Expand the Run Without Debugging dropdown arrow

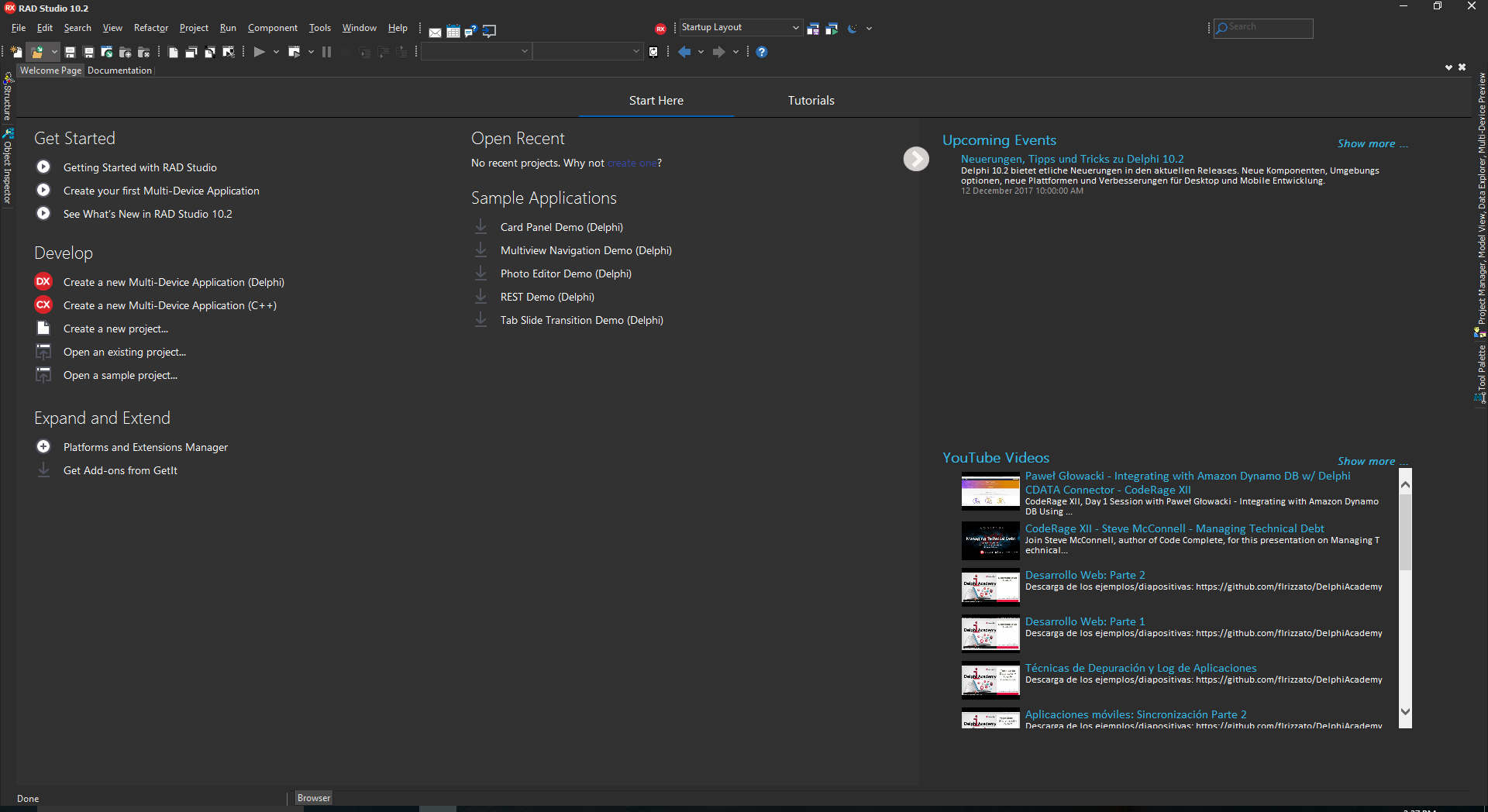[311, 52]
